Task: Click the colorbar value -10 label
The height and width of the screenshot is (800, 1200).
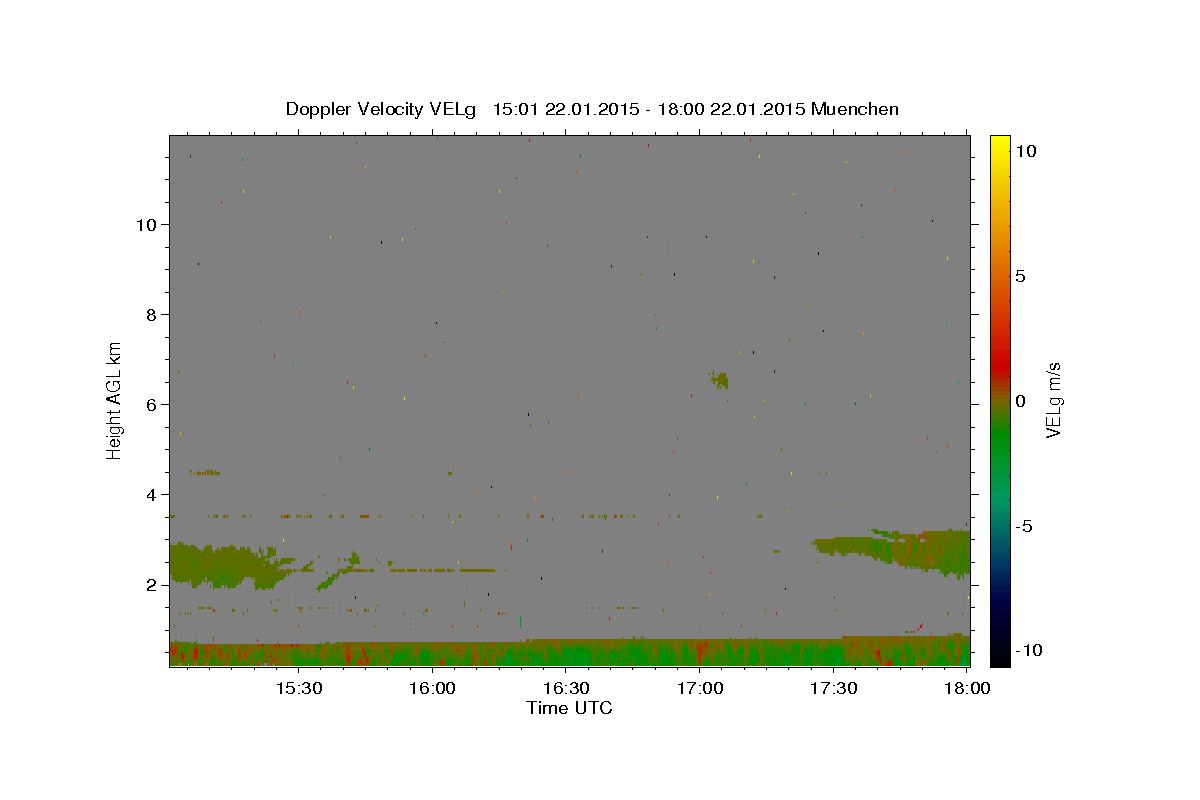Action: [x=1028, y=650]
